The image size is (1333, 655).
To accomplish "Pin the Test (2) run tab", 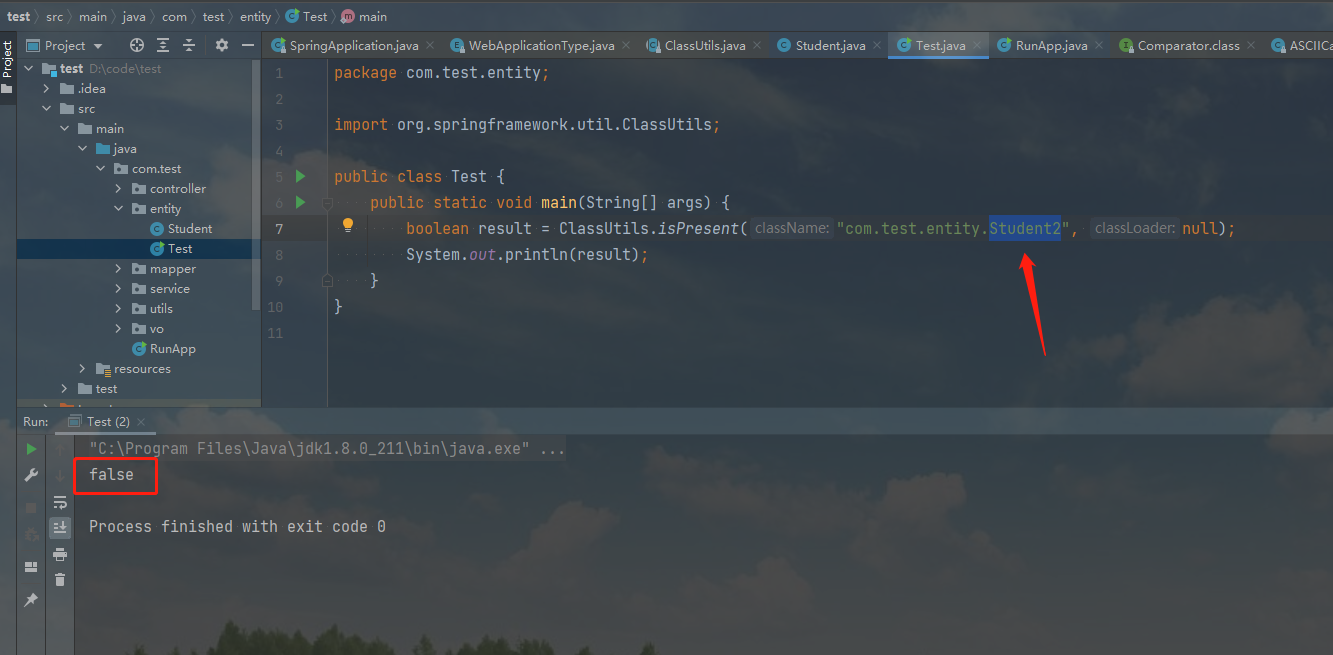I will [30, 600].
